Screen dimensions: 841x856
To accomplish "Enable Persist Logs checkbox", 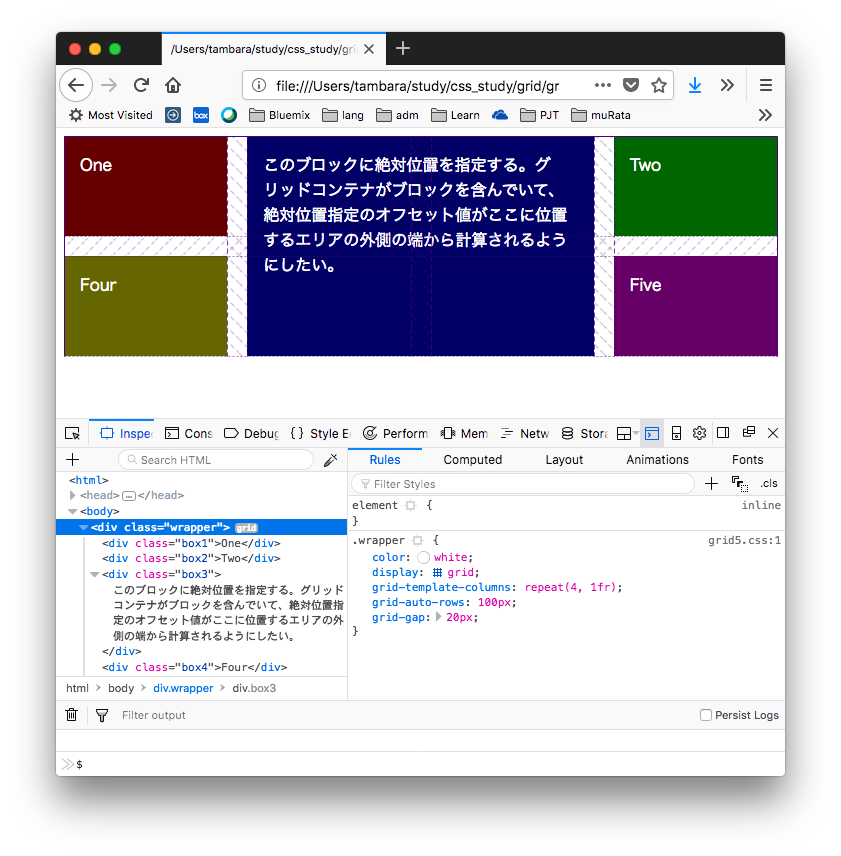I will [706, 715].
